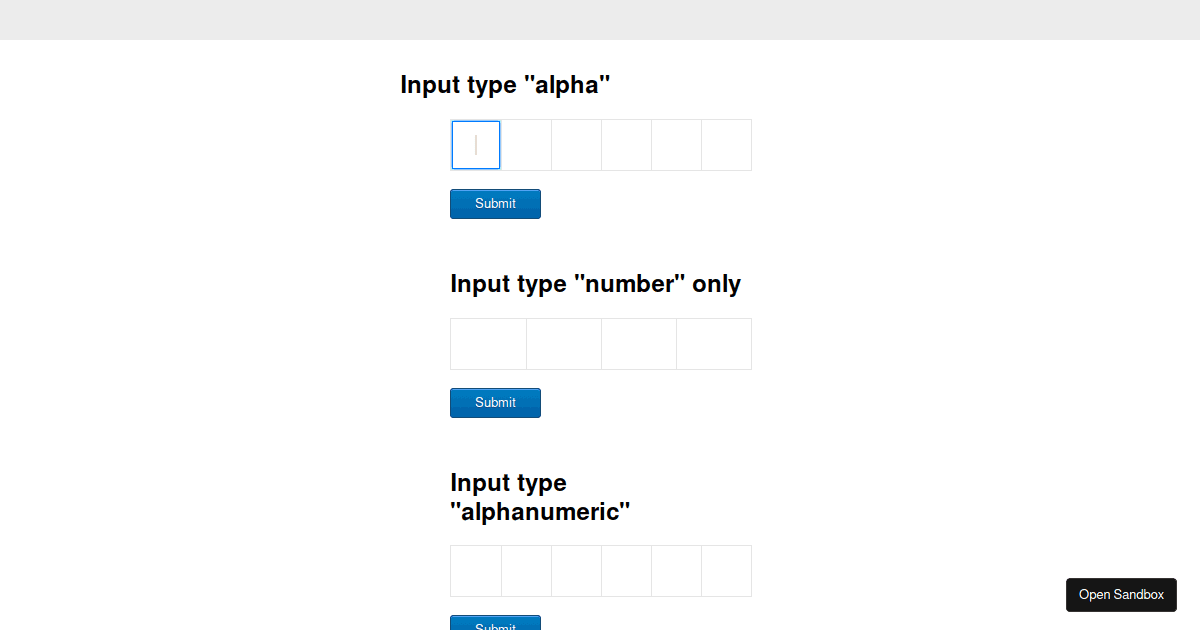Focus the fifth alphanumeric input box
The image size is (1200, 630).
click(x=676, y=571)
